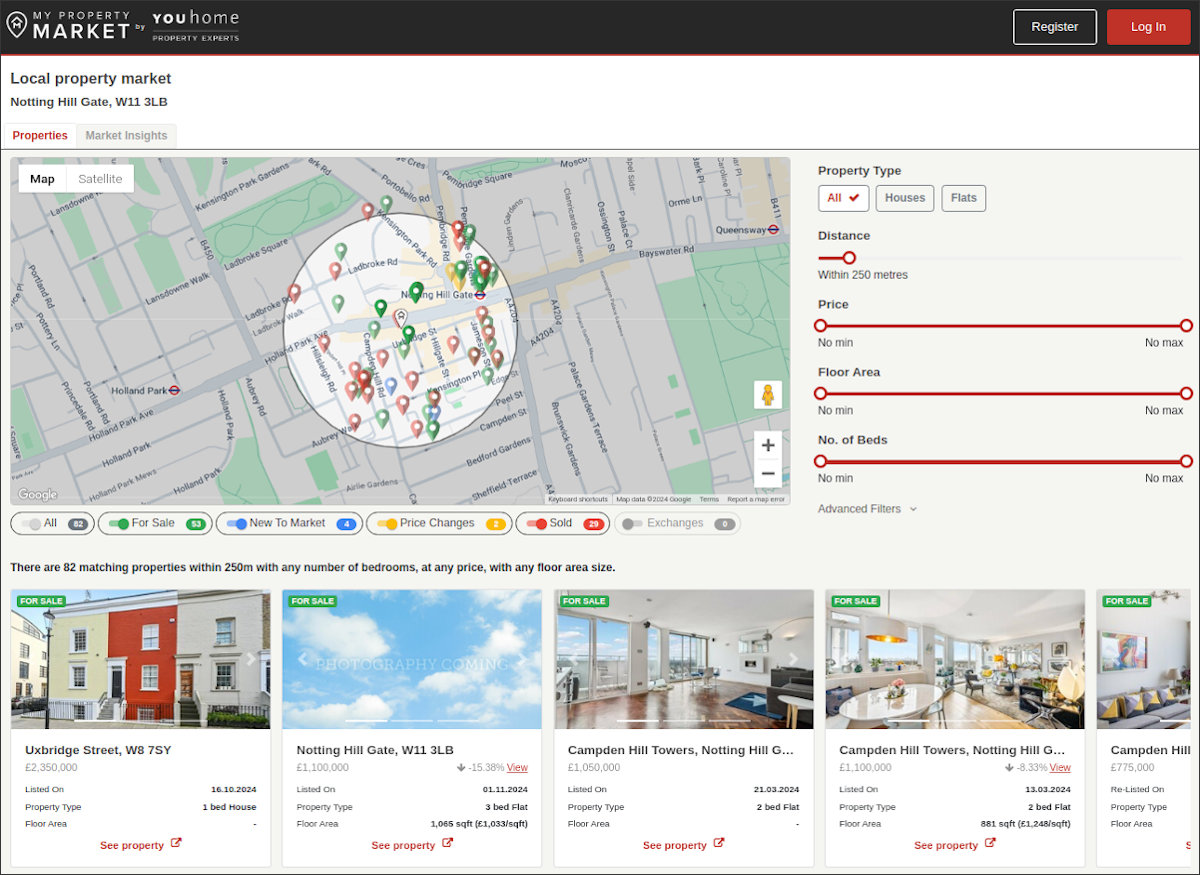Open the Market Insights tab
Viewport: 1200px width, 875px height.
[x=126, y=135]
